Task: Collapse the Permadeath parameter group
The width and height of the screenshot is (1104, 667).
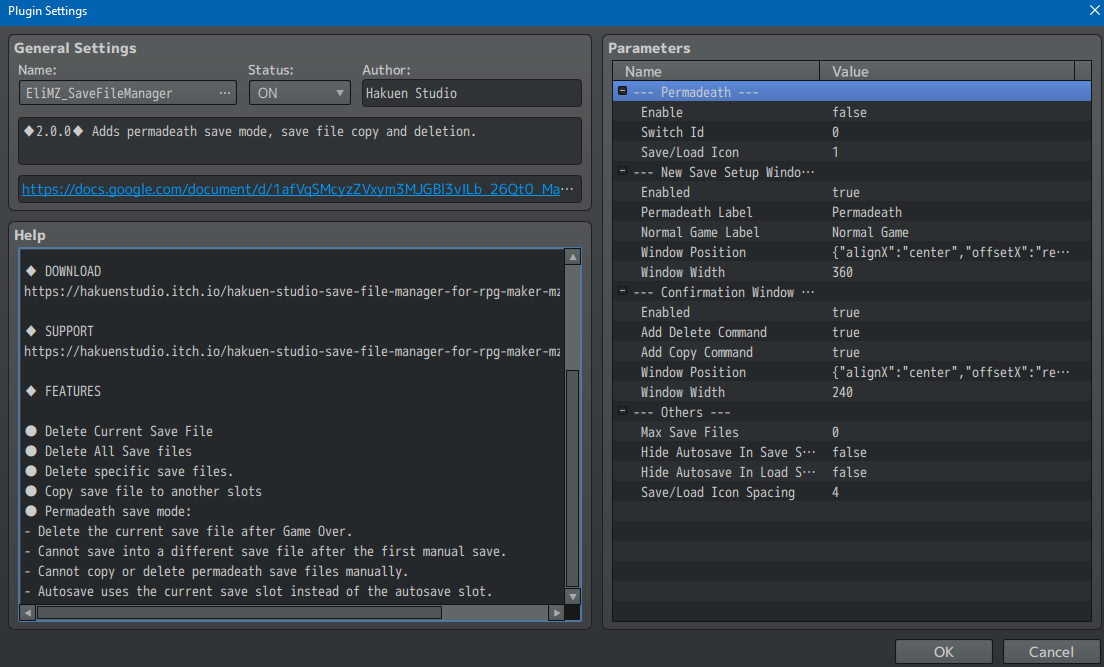Action: coord(622,91)
